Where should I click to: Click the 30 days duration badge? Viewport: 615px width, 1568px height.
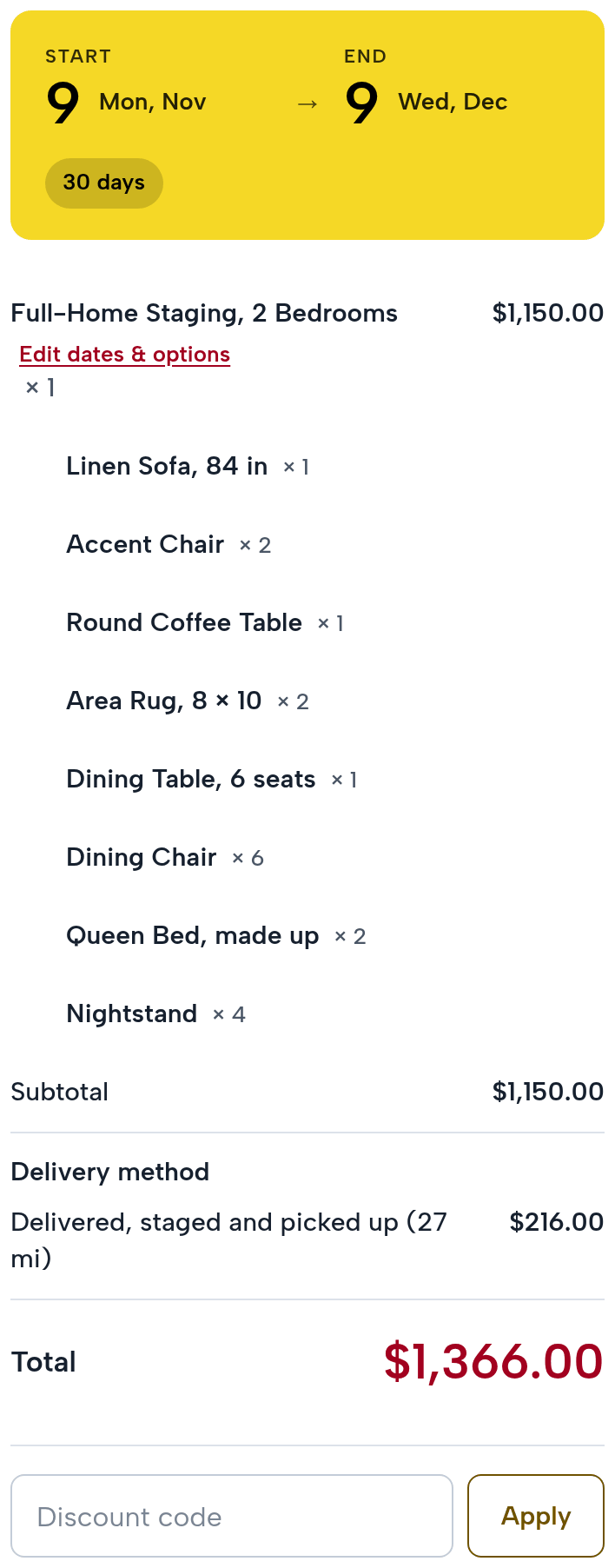[x=104, y=183]
